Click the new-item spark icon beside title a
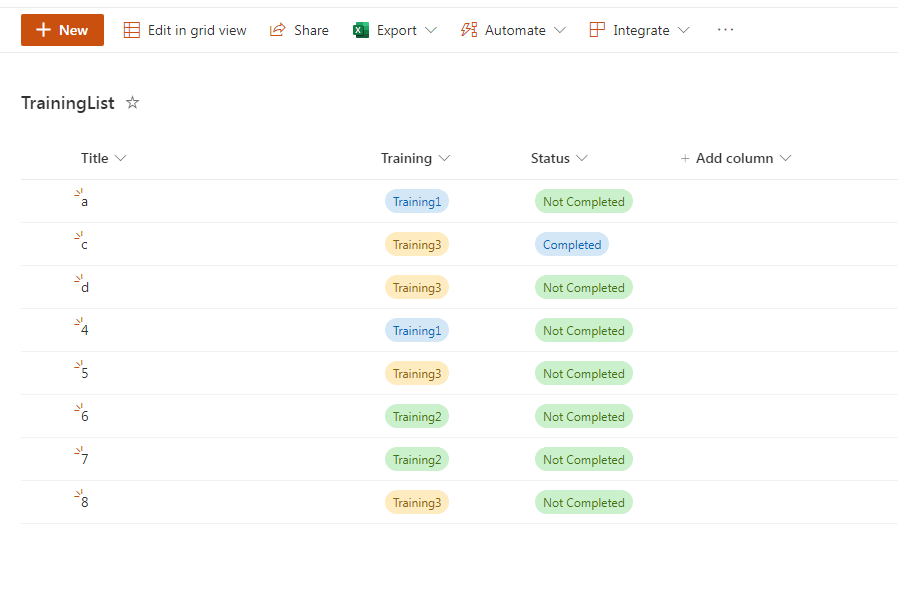898x603 pixels. click(x=78, y=194)
